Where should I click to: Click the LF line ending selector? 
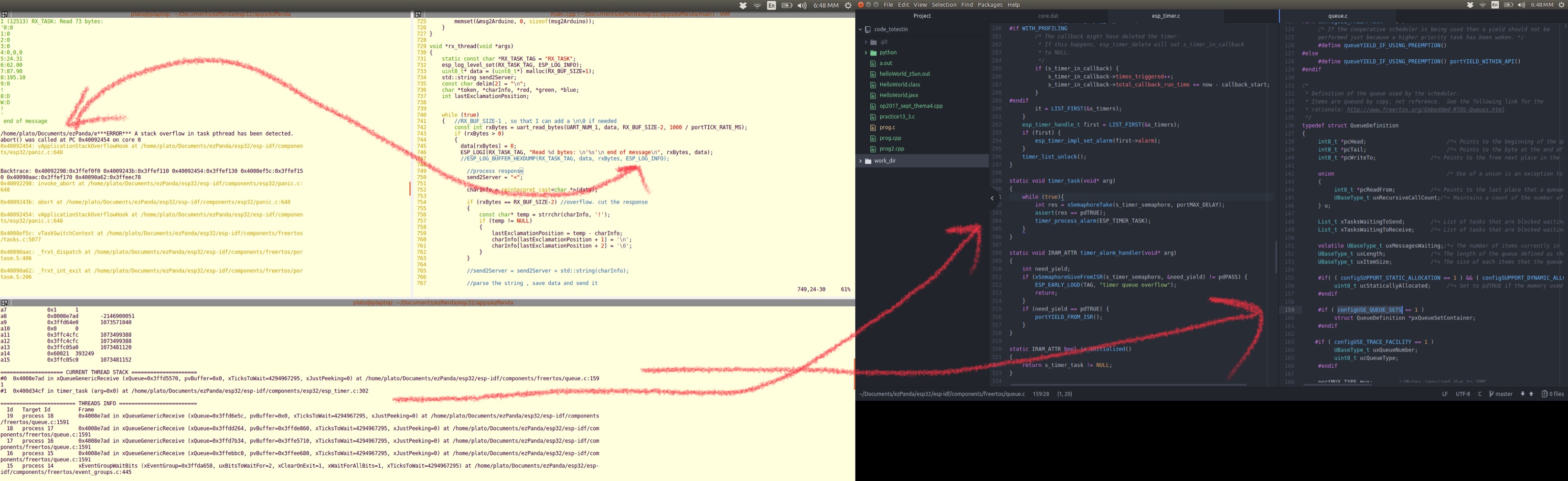pyautogui.click(x=1444, y=394)
